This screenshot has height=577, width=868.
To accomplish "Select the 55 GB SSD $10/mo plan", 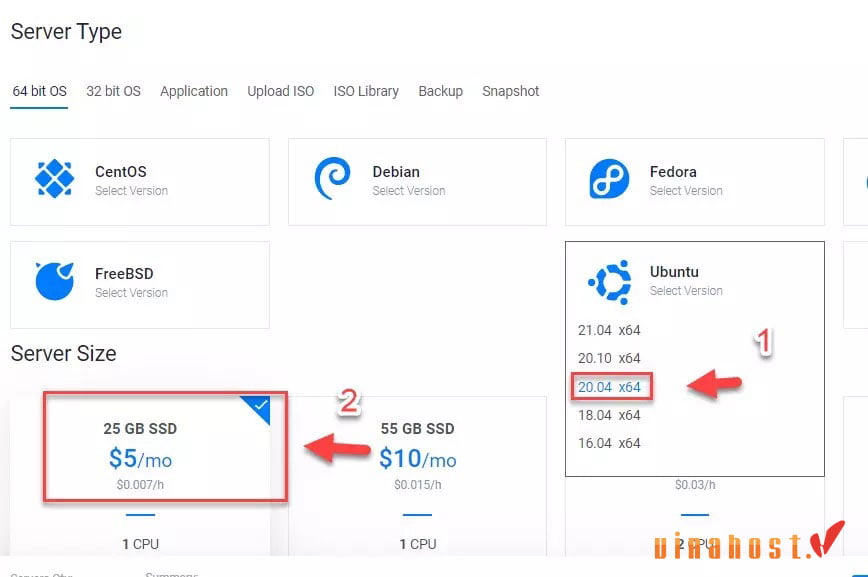I will click(417, 476).
